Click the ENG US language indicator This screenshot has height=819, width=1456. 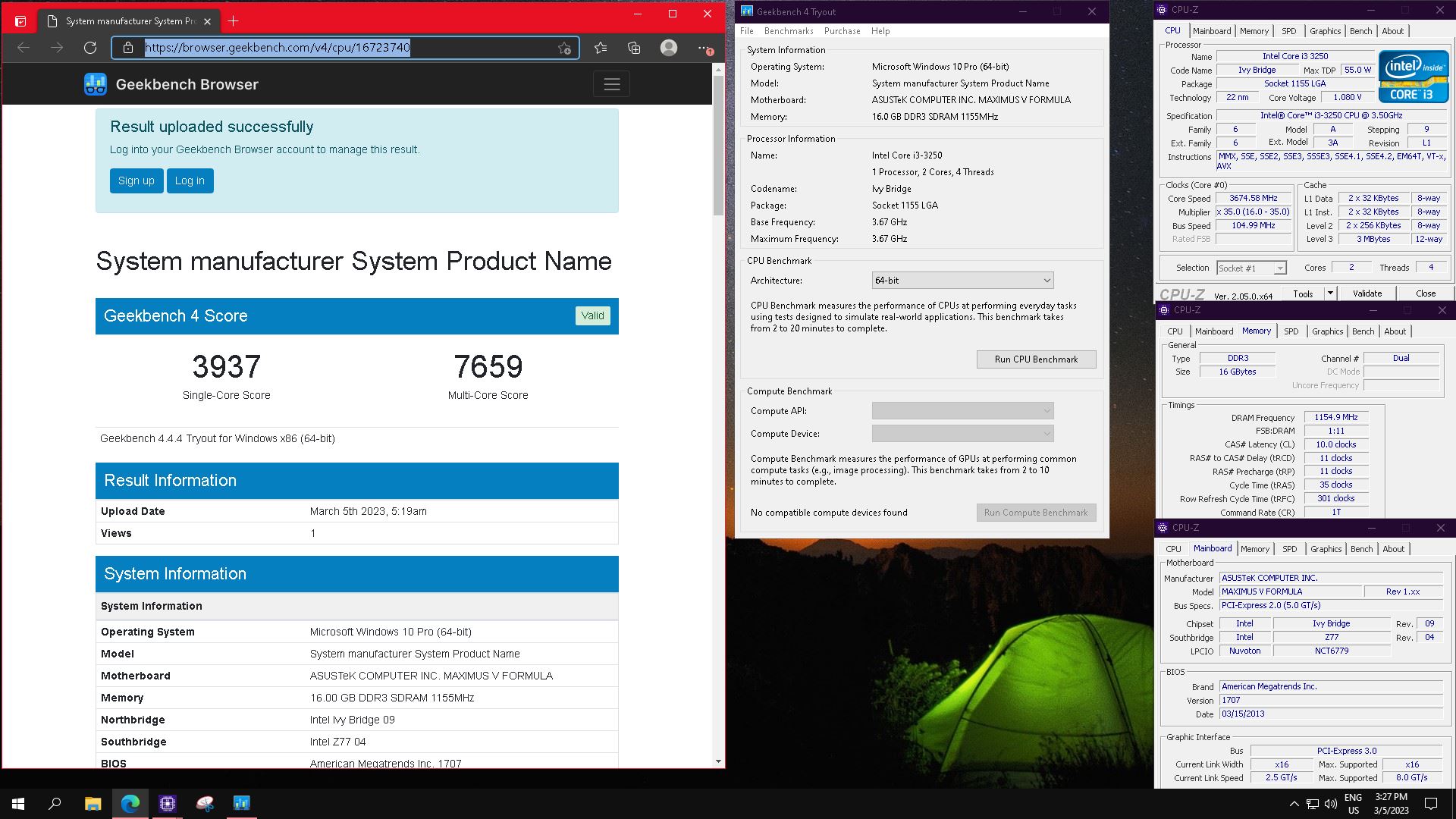[1353, 804]
